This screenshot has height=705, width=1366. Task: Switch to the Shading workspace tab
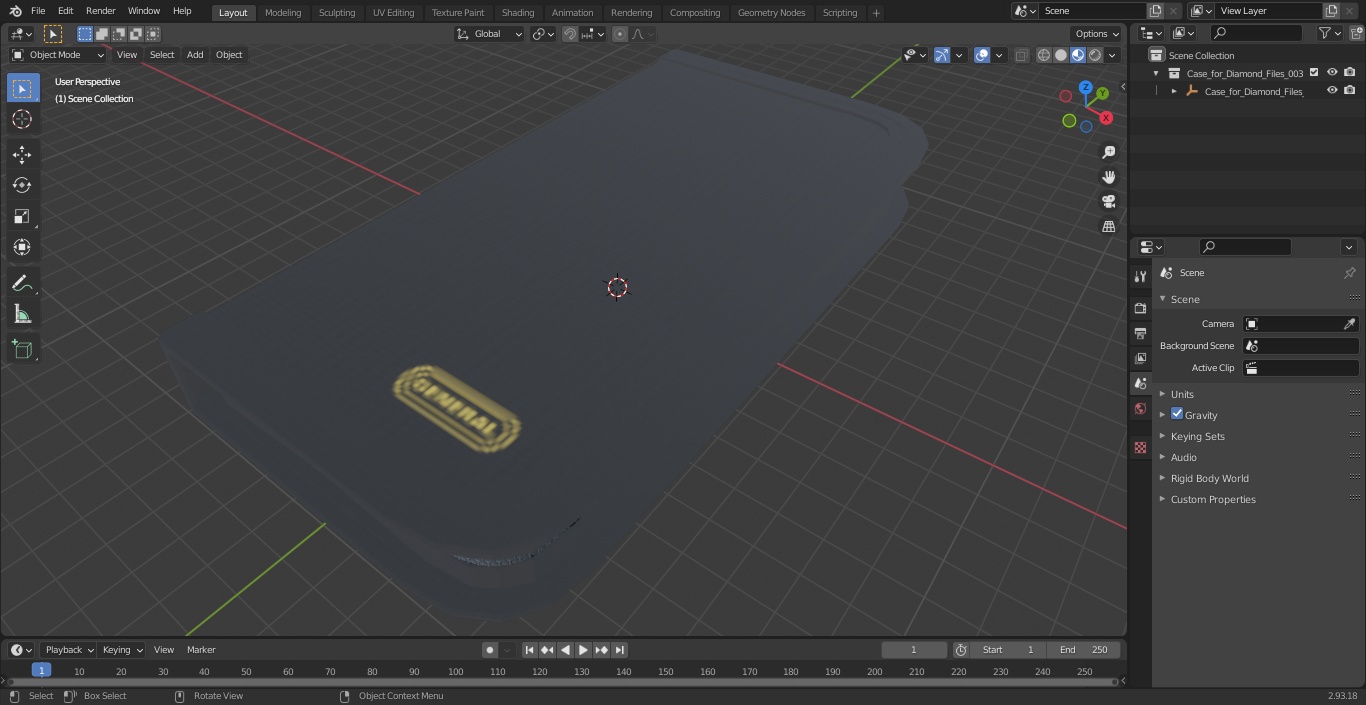click(518, 13)
